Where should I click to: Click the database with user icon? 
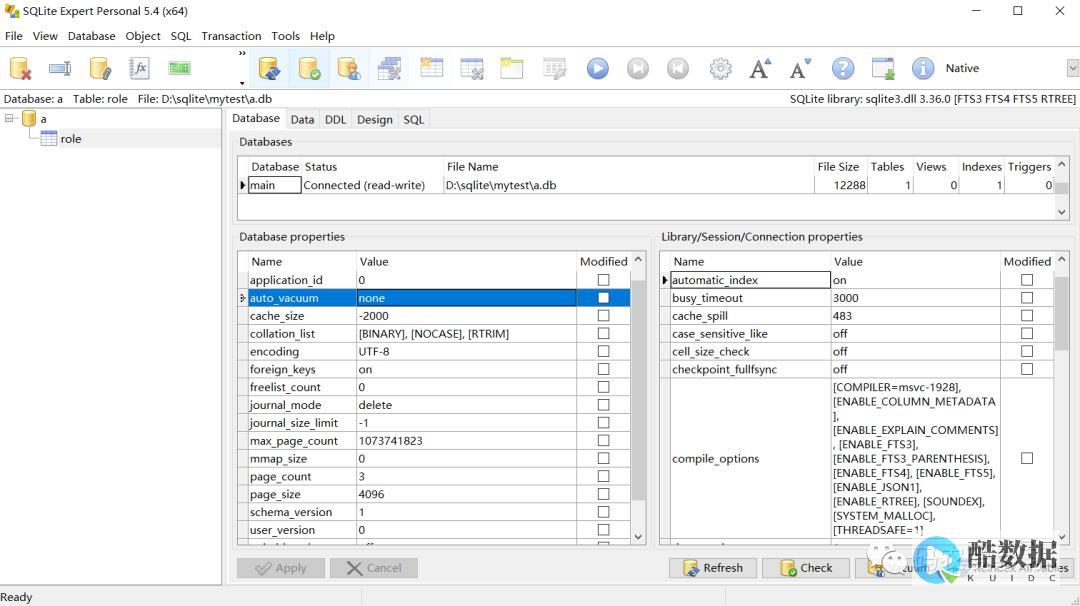[x=349, y=68]
